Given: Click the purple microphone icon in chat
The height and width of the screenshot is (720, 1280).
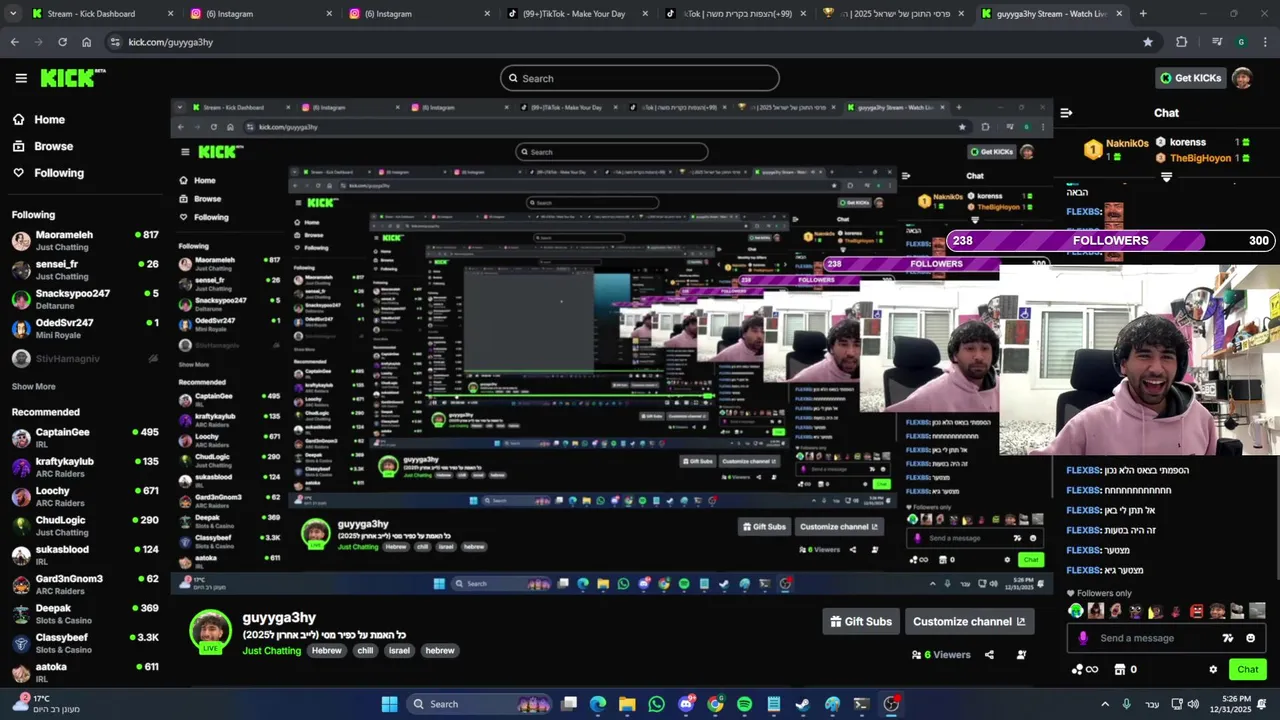Looking at the screenshot, I should (1083, 638).
